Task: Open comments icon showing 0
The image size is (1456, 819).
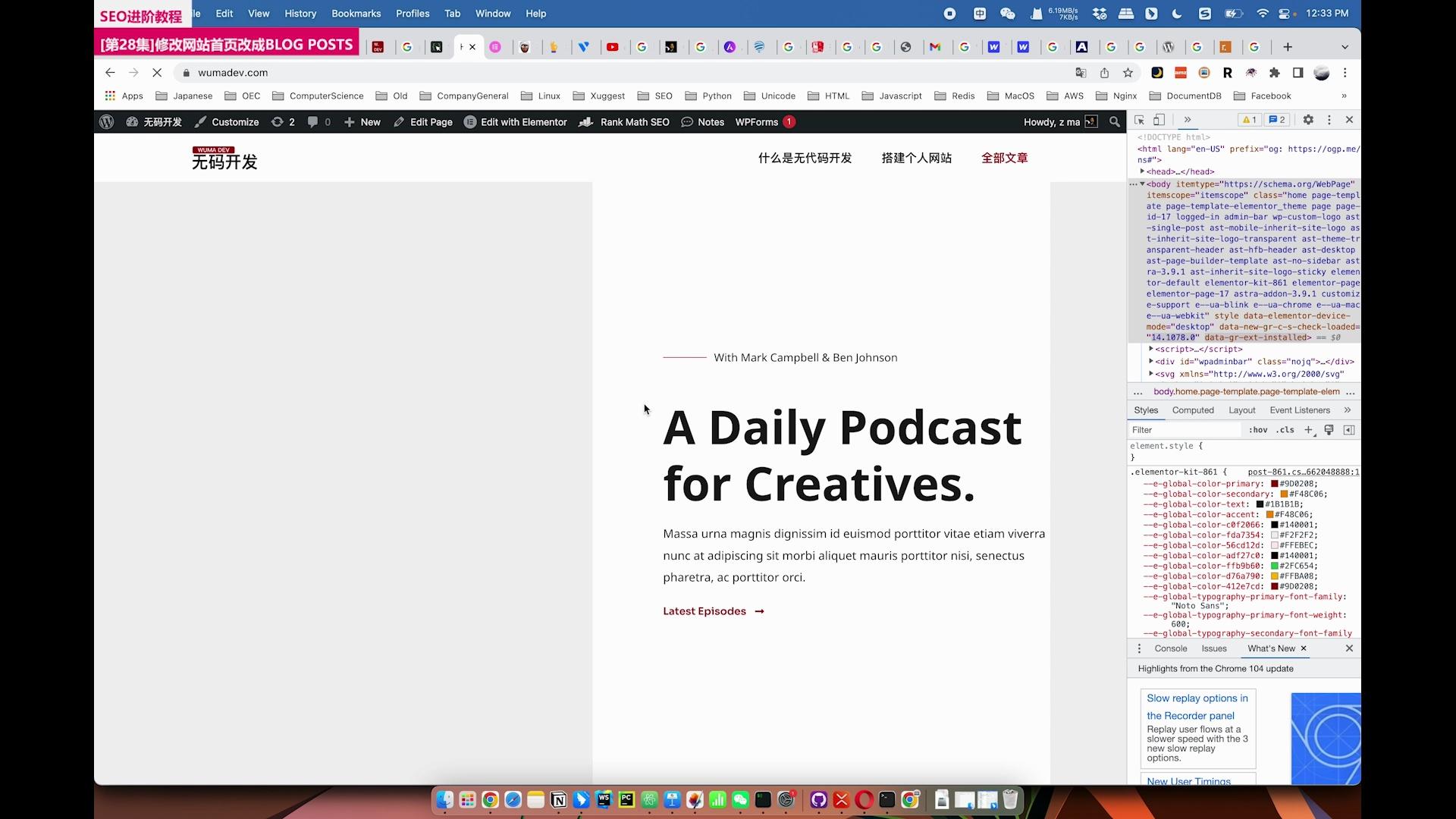Action: pos(319,122)
